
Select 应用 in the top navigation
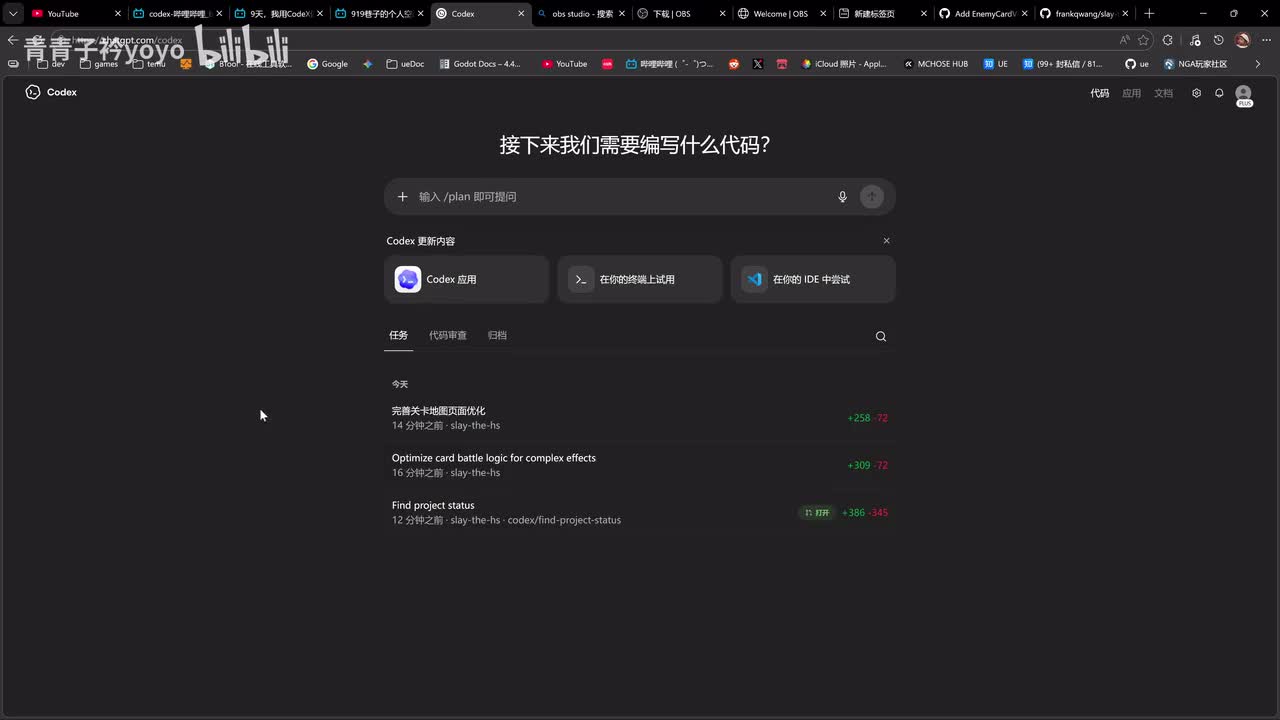[1131, 93]
